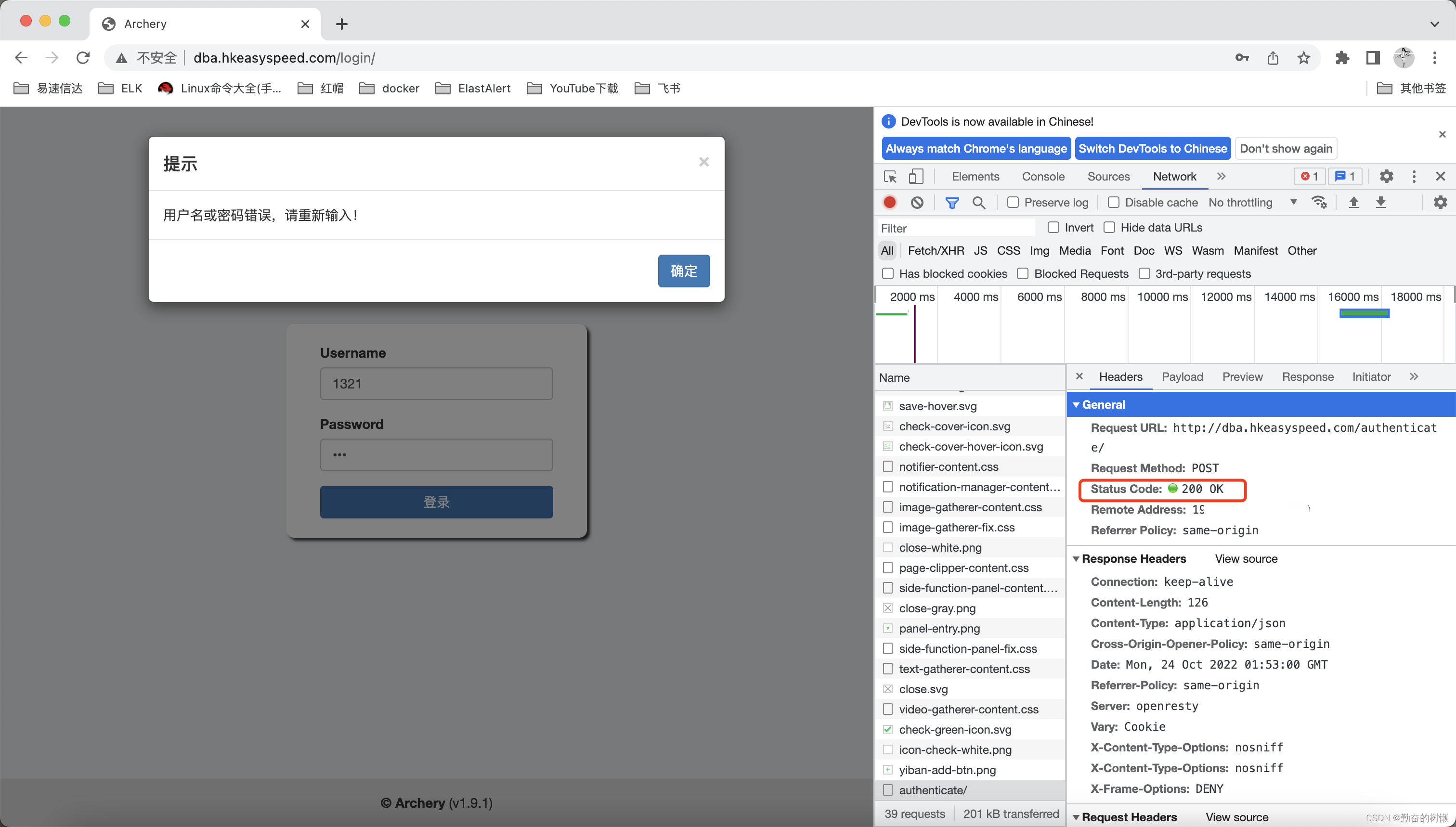Open View source for Response Headers
The height and width of the screenshot is (827, 1456).
click(x=1245, y=559)
